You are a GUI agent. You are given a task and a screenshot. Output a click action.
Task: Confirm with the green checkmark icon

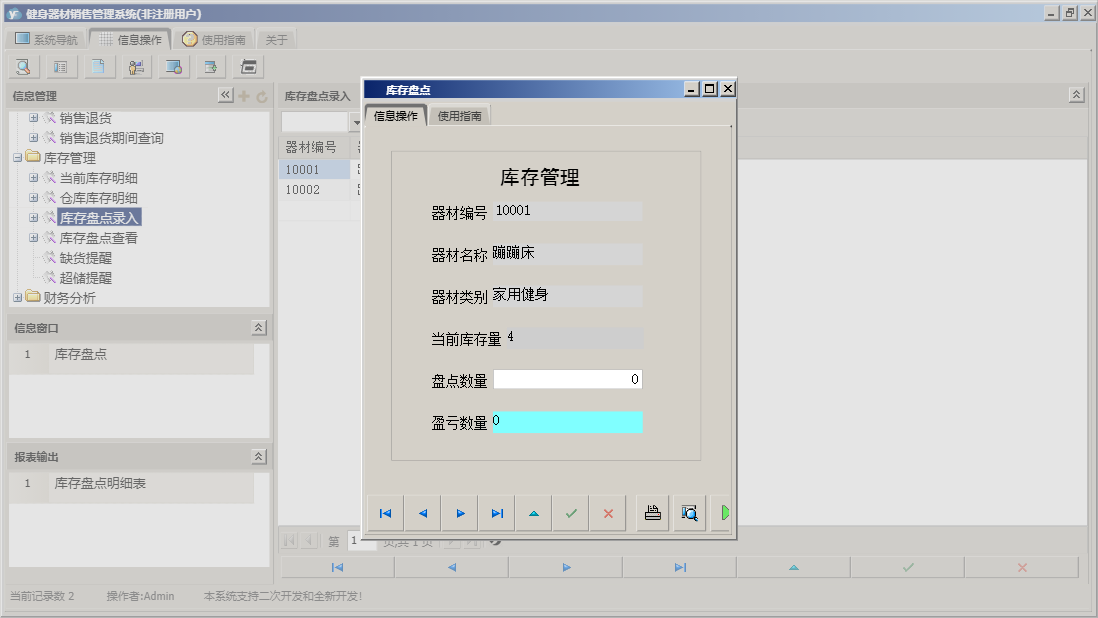[571, 512]
